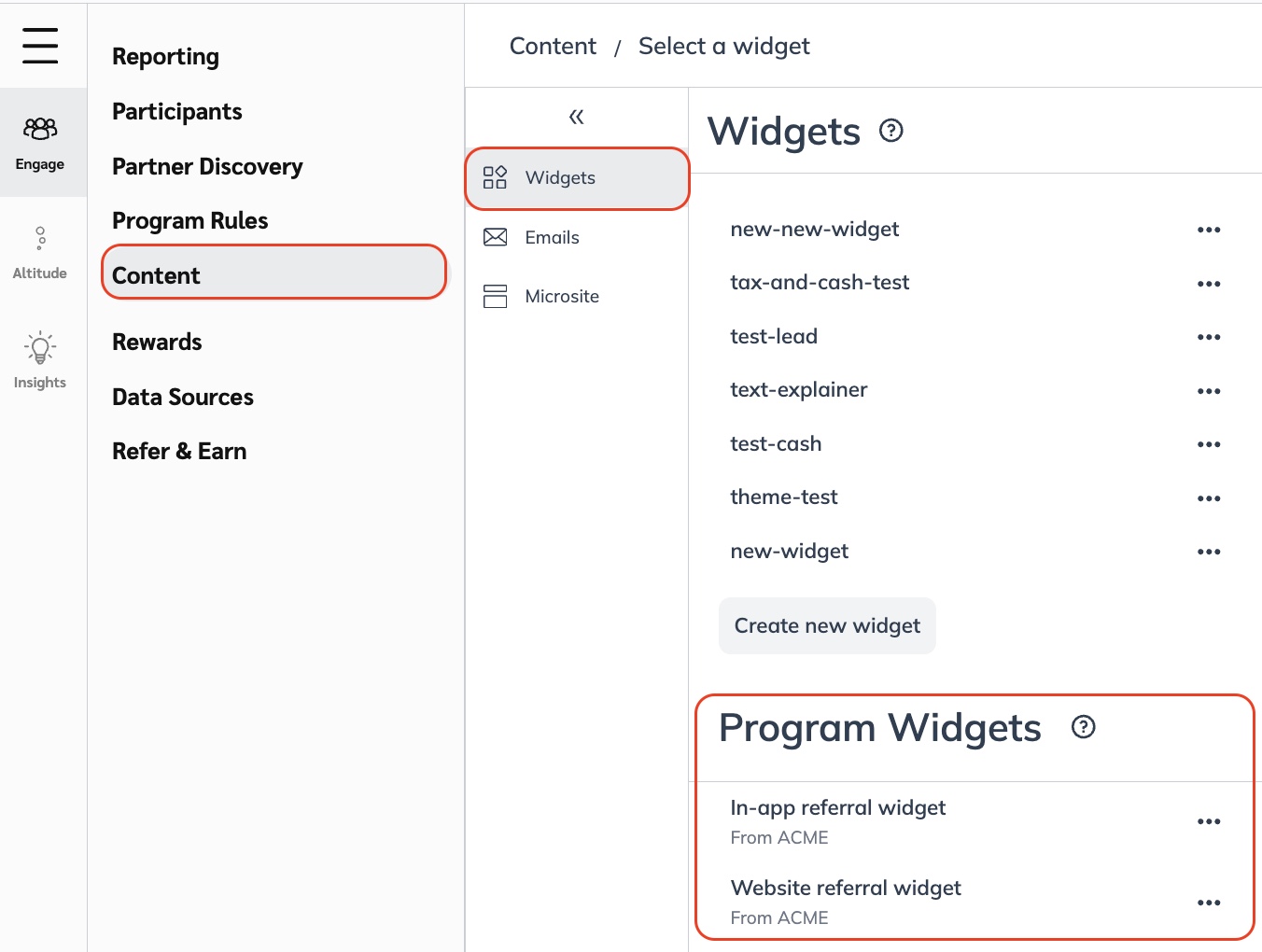Click the Microsite layout icon
The image size is (1262, 952).
click(495, 297)
